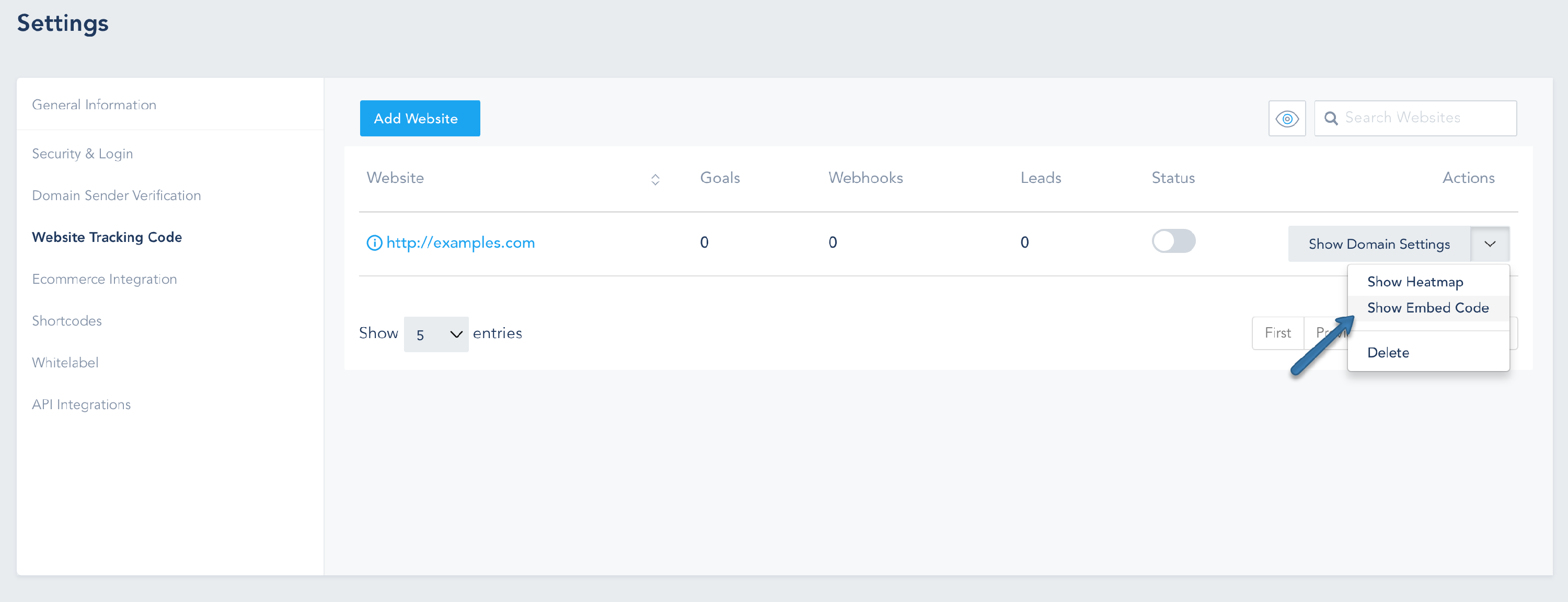Open the entries count dropdown
Screen dimensions: 1568x602
point(436,334)
